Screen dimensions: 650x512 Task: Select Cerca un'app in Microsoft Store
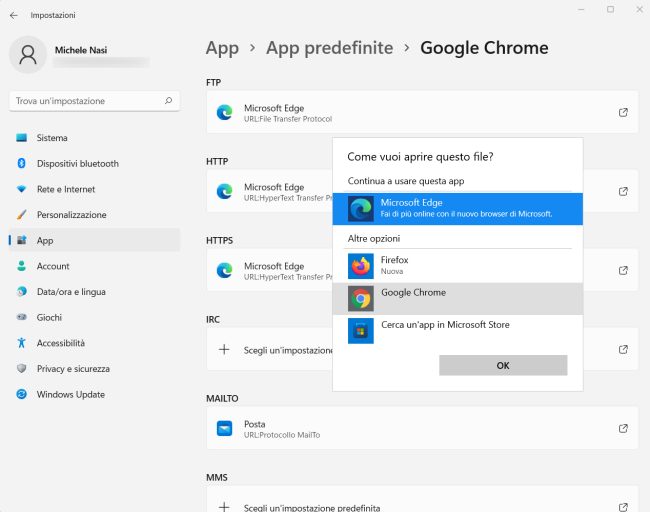[x=458, y=331]
